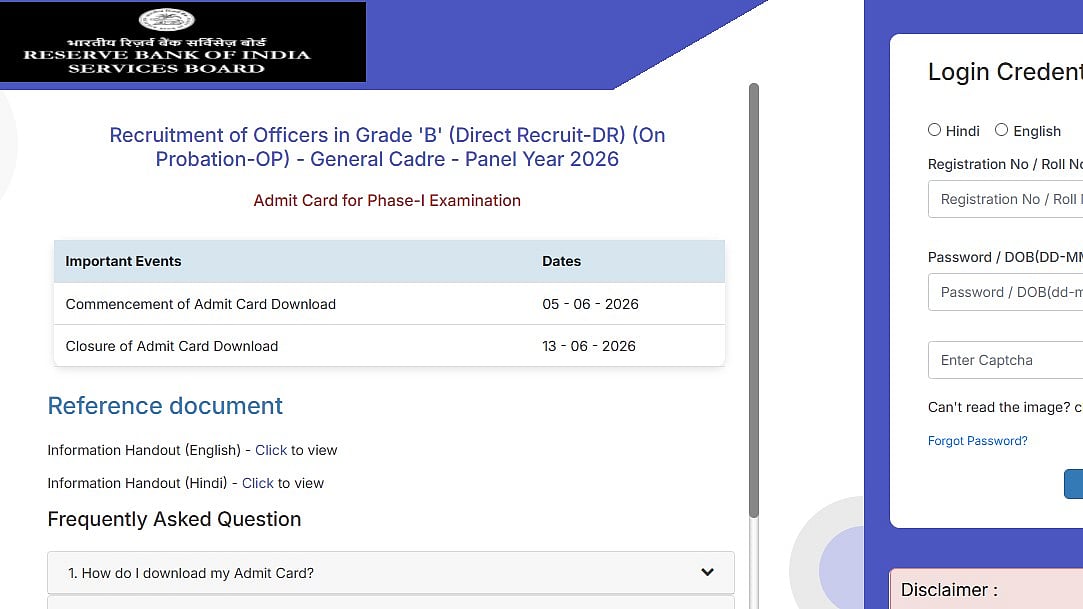The image size is (1083, 609).
Task: Expand 'How do I download my Admit Card?'
Action: tap(391, 572)
